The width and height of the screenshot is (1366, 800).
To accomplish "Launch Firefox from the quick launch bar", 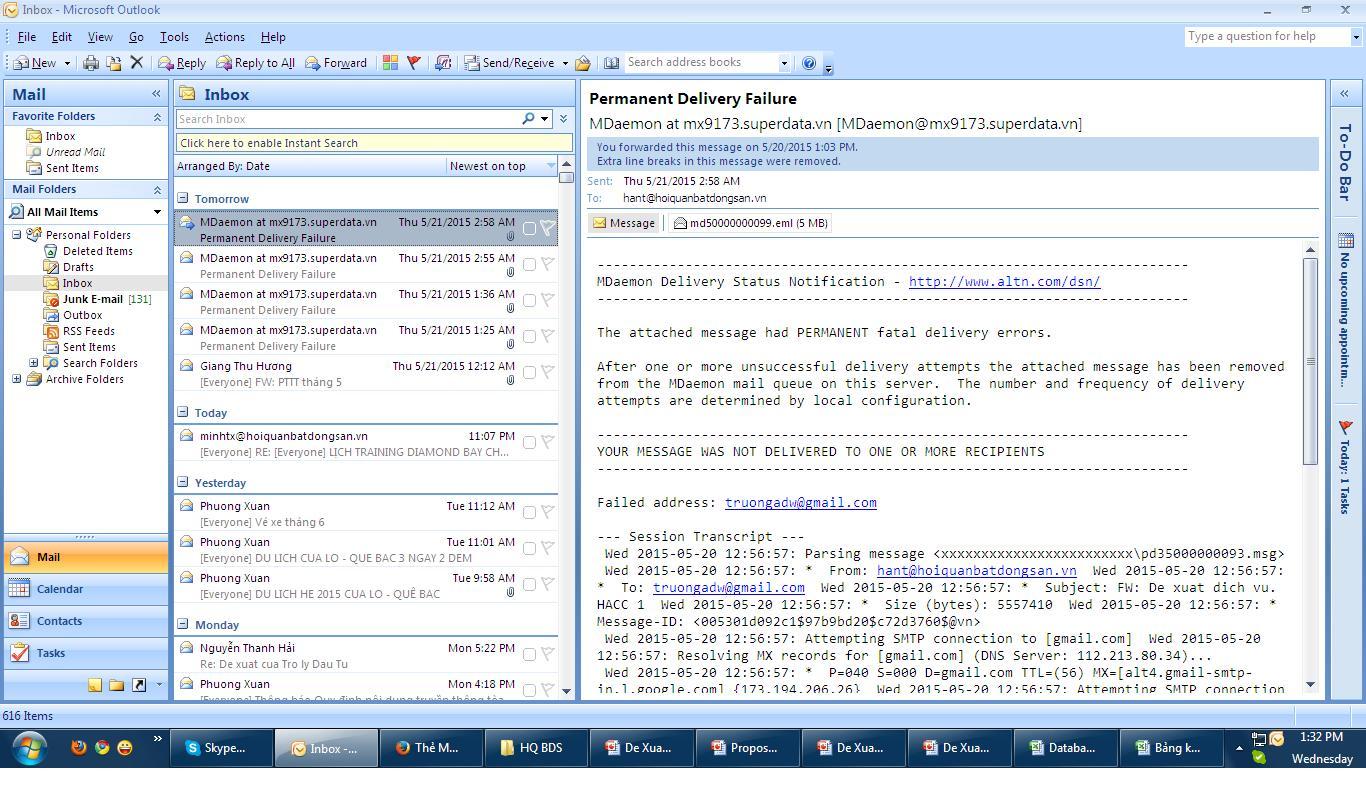I will point(78,747).
